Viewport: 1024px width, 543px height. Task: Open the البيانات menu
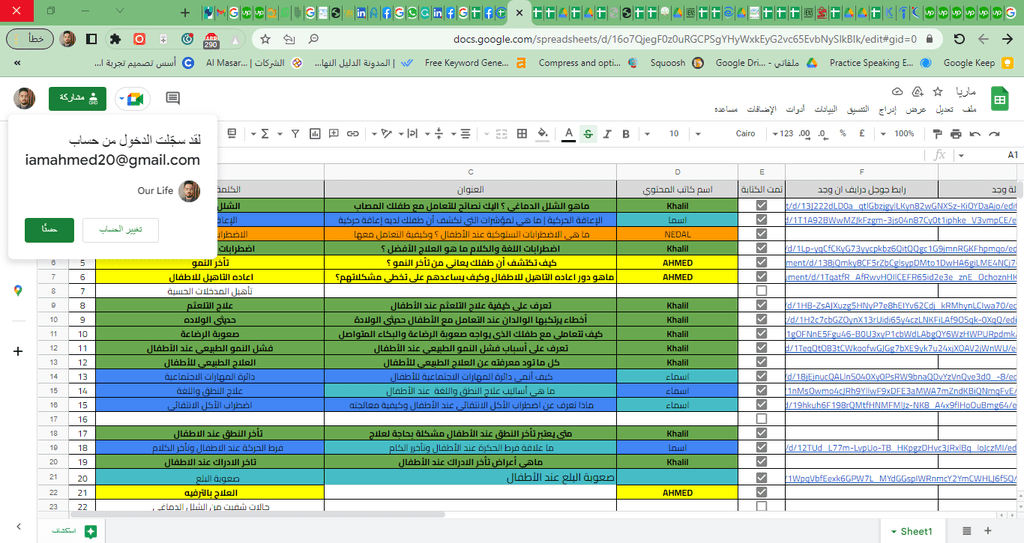[x=825, y=109]
